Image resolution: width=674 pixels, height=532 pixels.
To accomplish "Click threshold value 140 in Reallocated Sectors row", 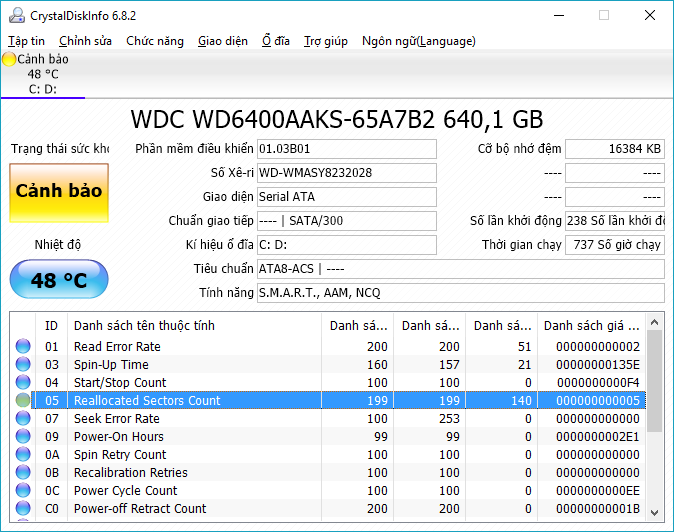I will (x=521, y=401).
